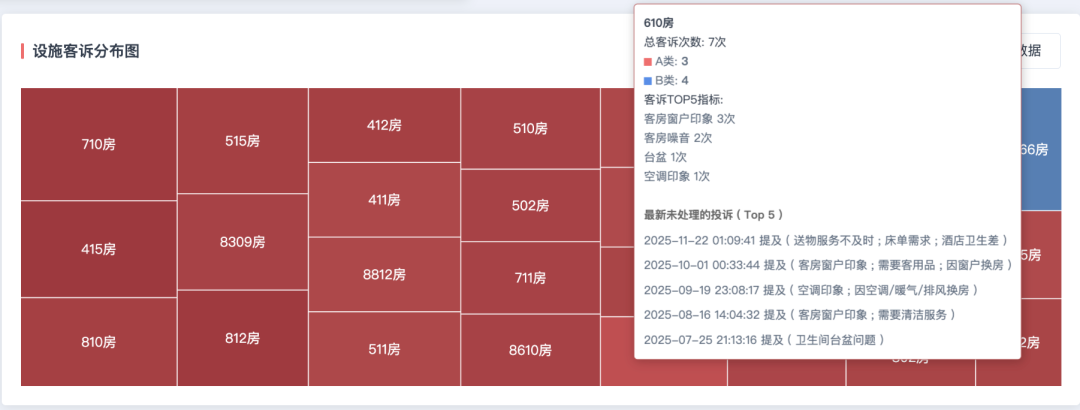Click the 台盆 1次 entry
This screenshot has width=1080, height=410.
coord(665,157)
